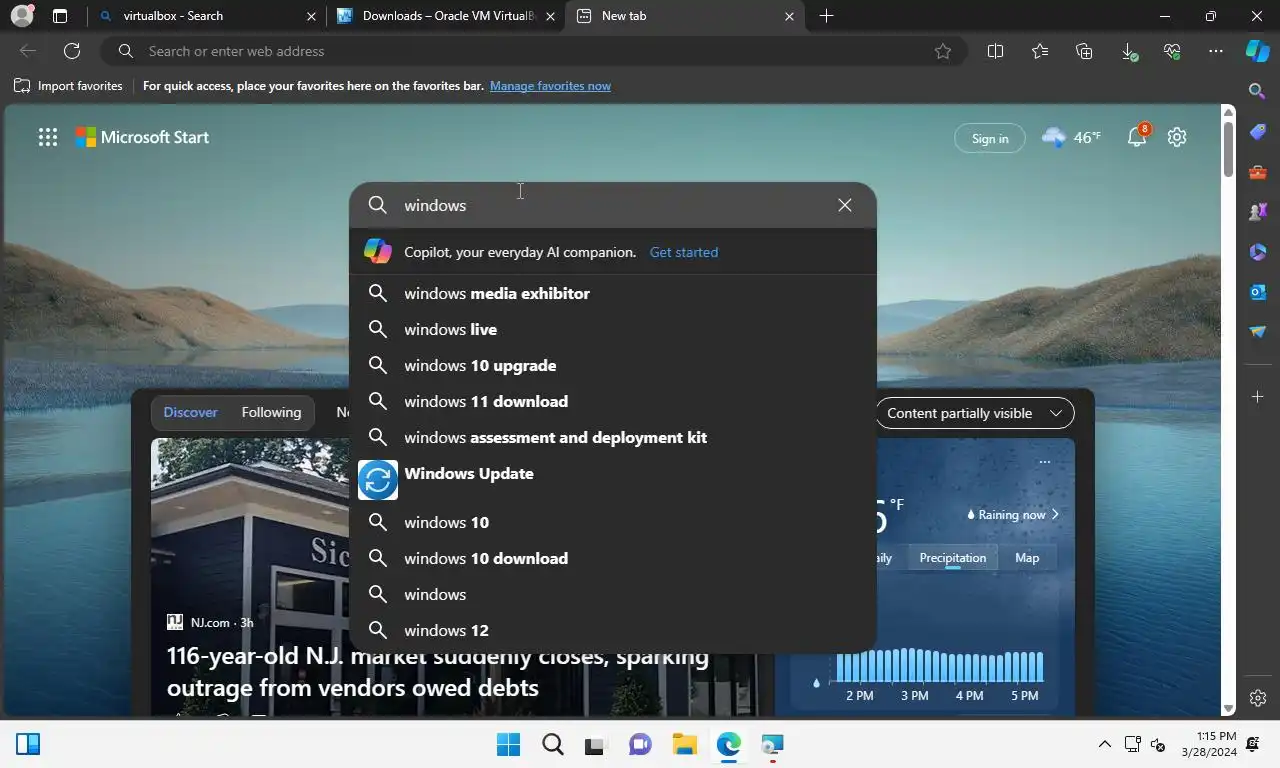1280x768 pixels.
Task: Choose suggestion windows assessment and deployment kit
Action: [612, 437]
